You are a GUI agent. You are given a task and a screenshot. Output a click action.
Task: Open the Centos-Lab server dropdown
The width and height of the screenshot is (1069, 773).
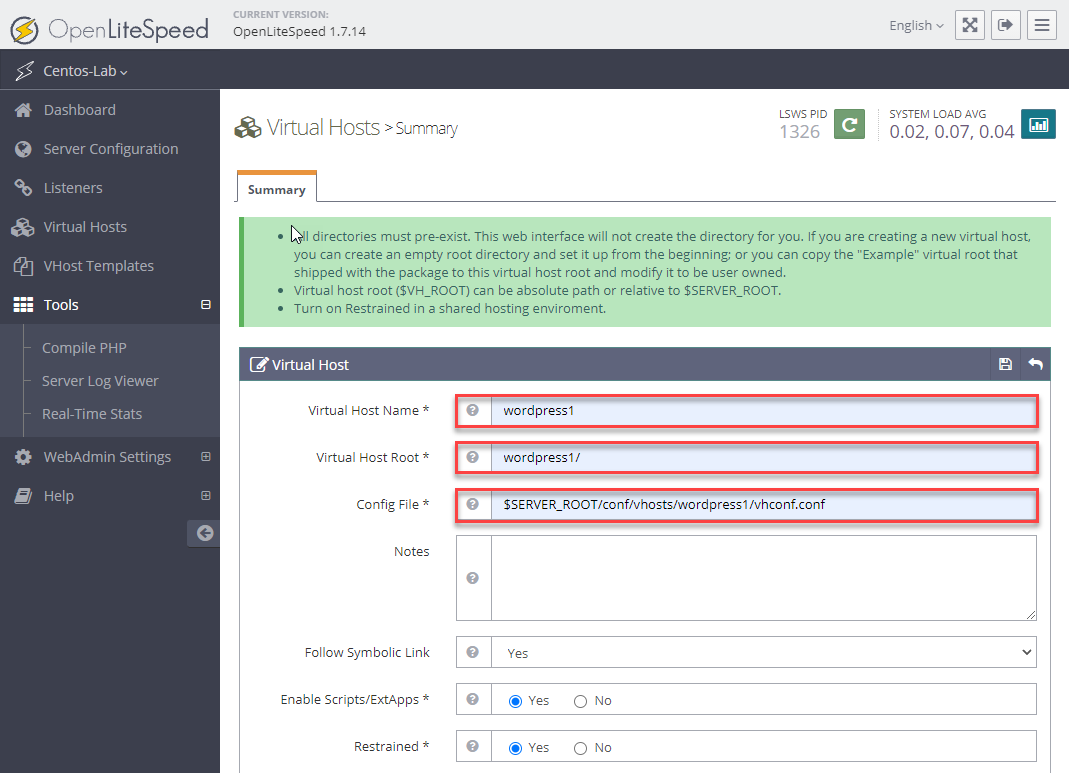click(x=85, y=71)
